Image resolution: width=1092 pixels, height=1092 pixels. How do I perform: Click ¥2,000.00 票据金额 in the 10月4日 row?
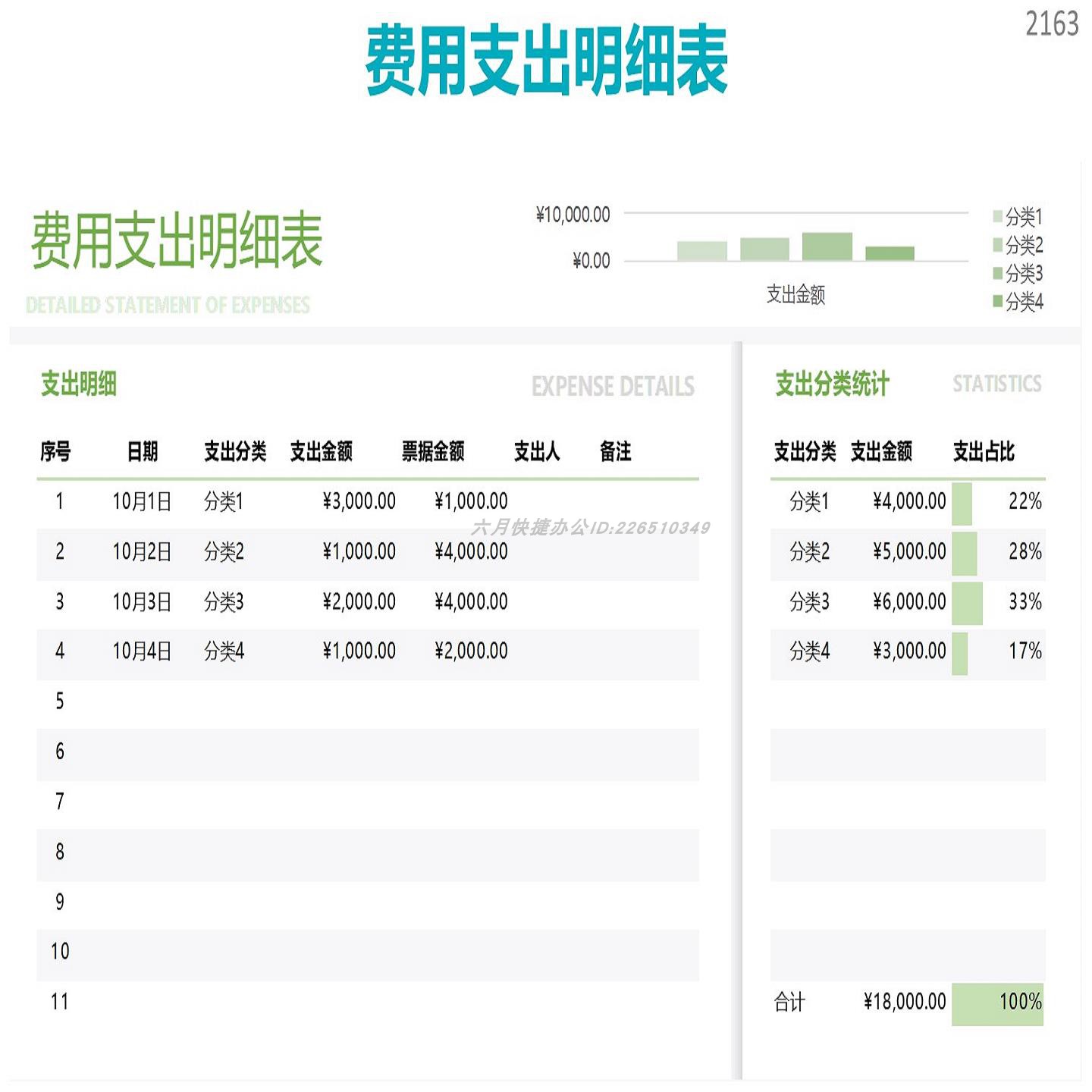(x=471, y=651)
